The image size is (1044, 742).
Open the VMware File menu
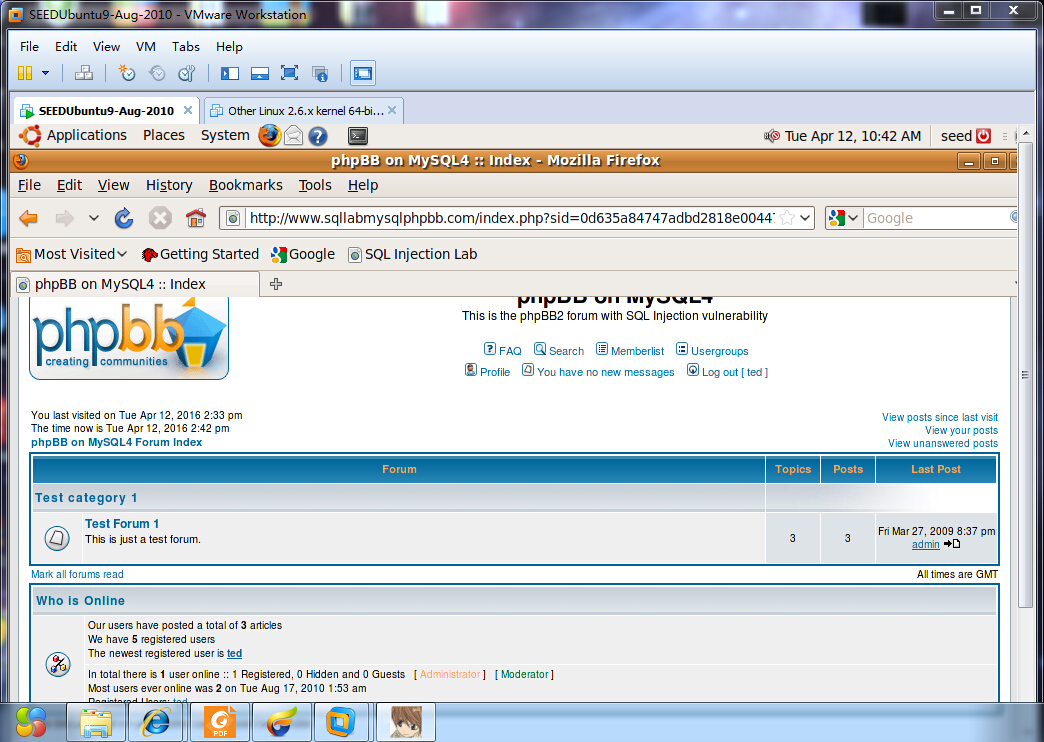[29, 47]
